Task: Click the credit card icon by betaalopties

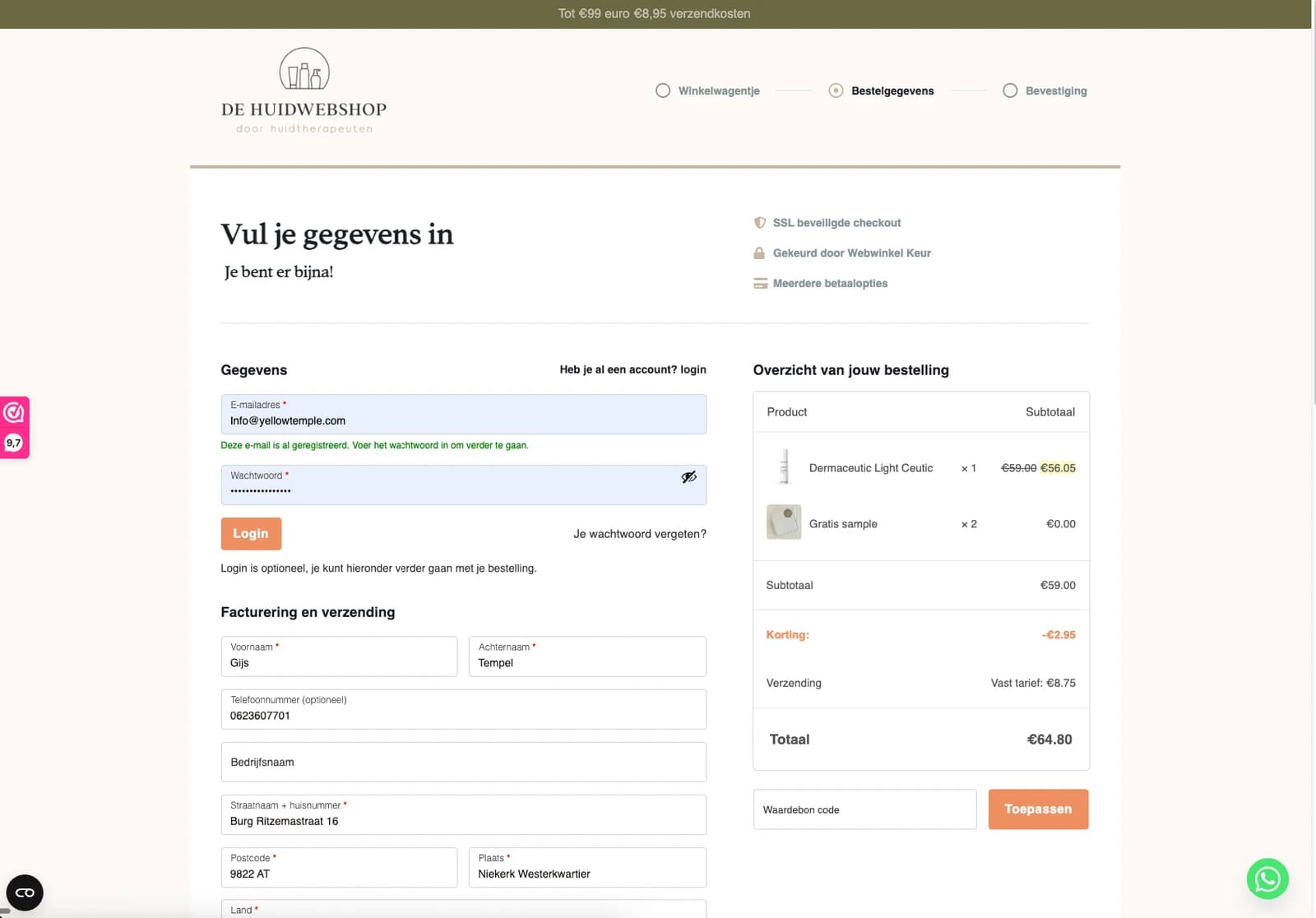Action: coord(760,284)
